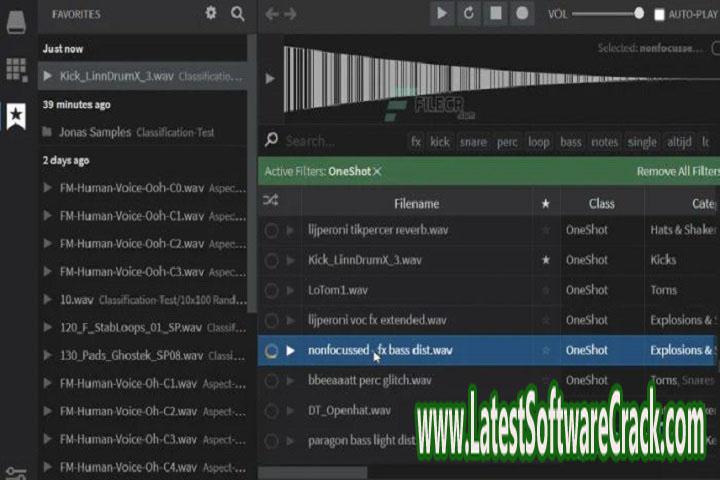Screen dimensions: 720x480
Task: Select the kick tag filter
Action: 440,142
